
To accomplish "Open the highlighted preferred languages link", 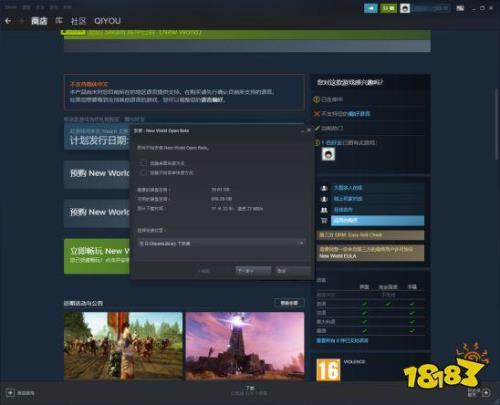I will click(359, 114).
